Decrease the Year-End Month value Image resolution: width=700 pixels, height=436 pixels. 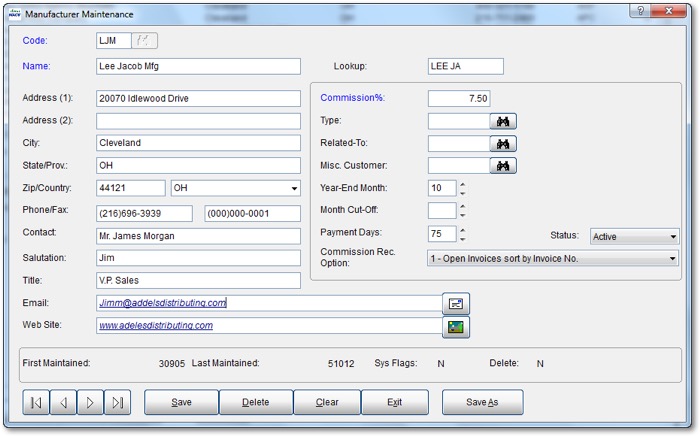pyautogui.click(x=462, y=193)
